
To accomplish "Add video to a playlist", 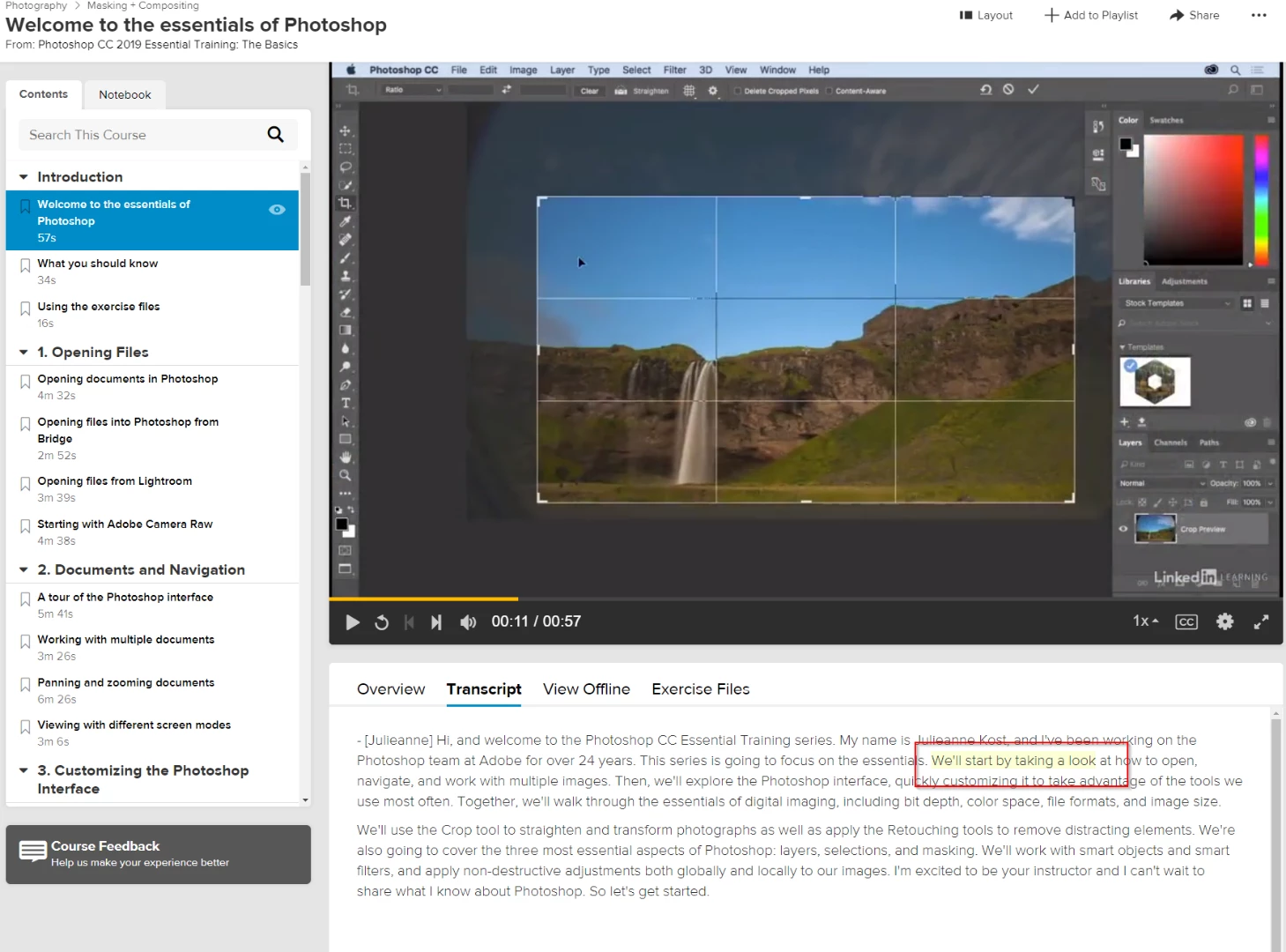I will (x=1091, y=15).
